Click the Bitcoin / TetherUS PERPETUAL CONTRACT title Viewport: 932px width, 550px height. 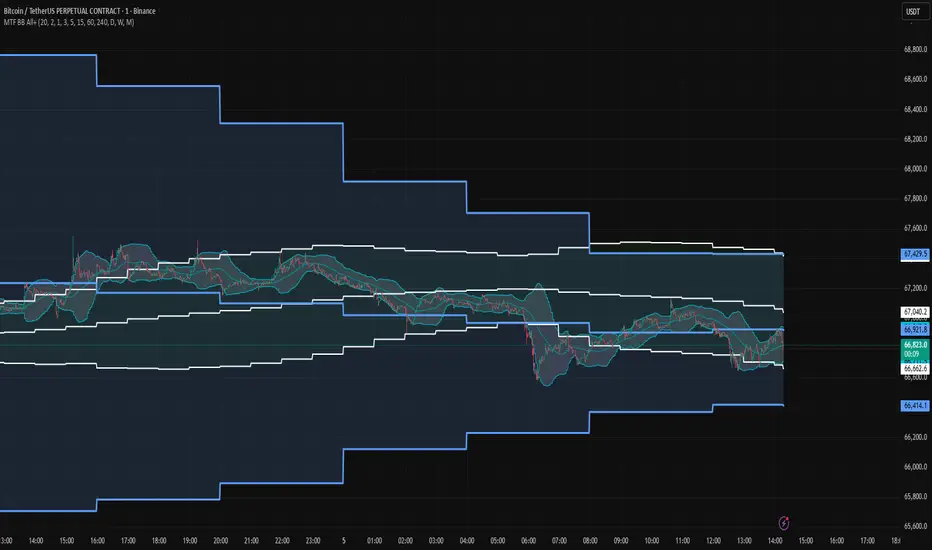(x=80, y=11)
